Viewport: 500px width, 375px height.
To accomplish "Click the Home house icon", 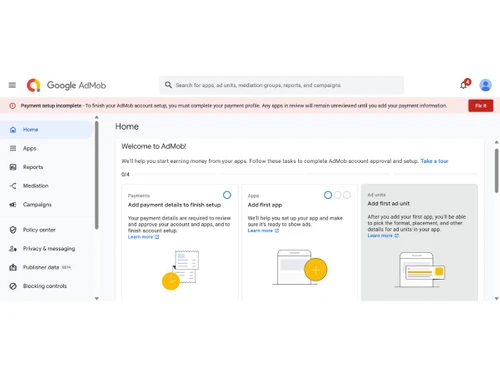I will (13, 130).
